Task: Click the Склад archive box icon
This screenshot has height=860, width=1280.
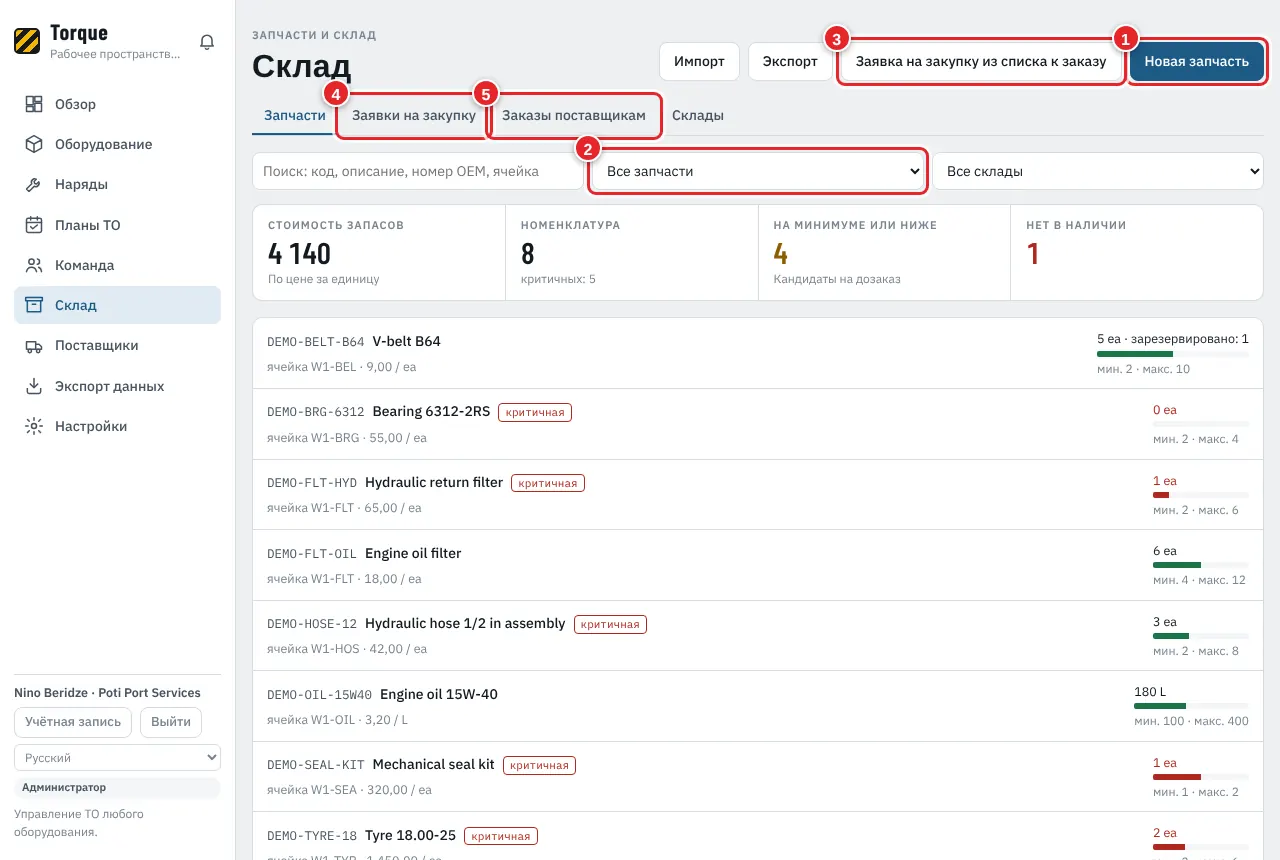Action: pos(34,305)
